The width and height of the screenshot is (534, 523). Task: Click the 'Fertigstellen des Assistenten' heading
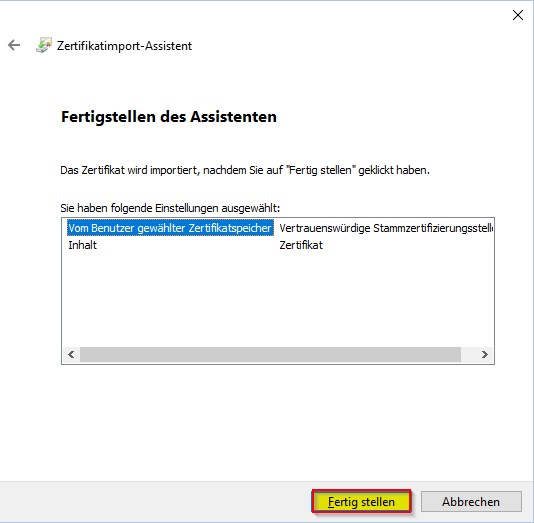[x=169, y=116]
